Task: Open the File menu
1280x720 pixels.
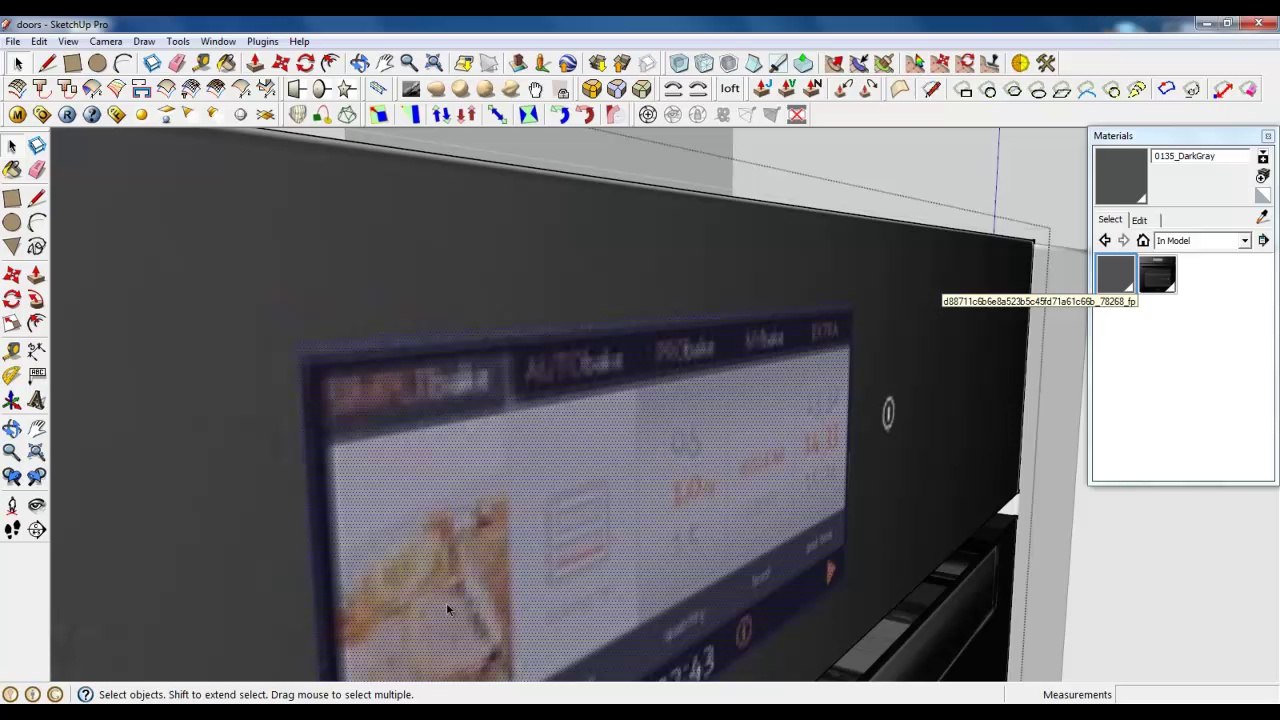Action: 13,41
